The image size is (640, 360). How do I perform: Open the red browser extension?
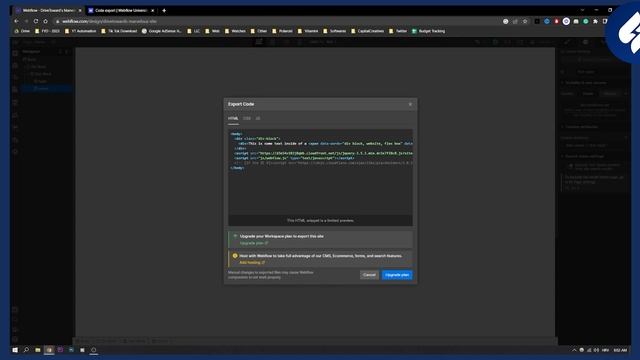[x=556, y=21]
